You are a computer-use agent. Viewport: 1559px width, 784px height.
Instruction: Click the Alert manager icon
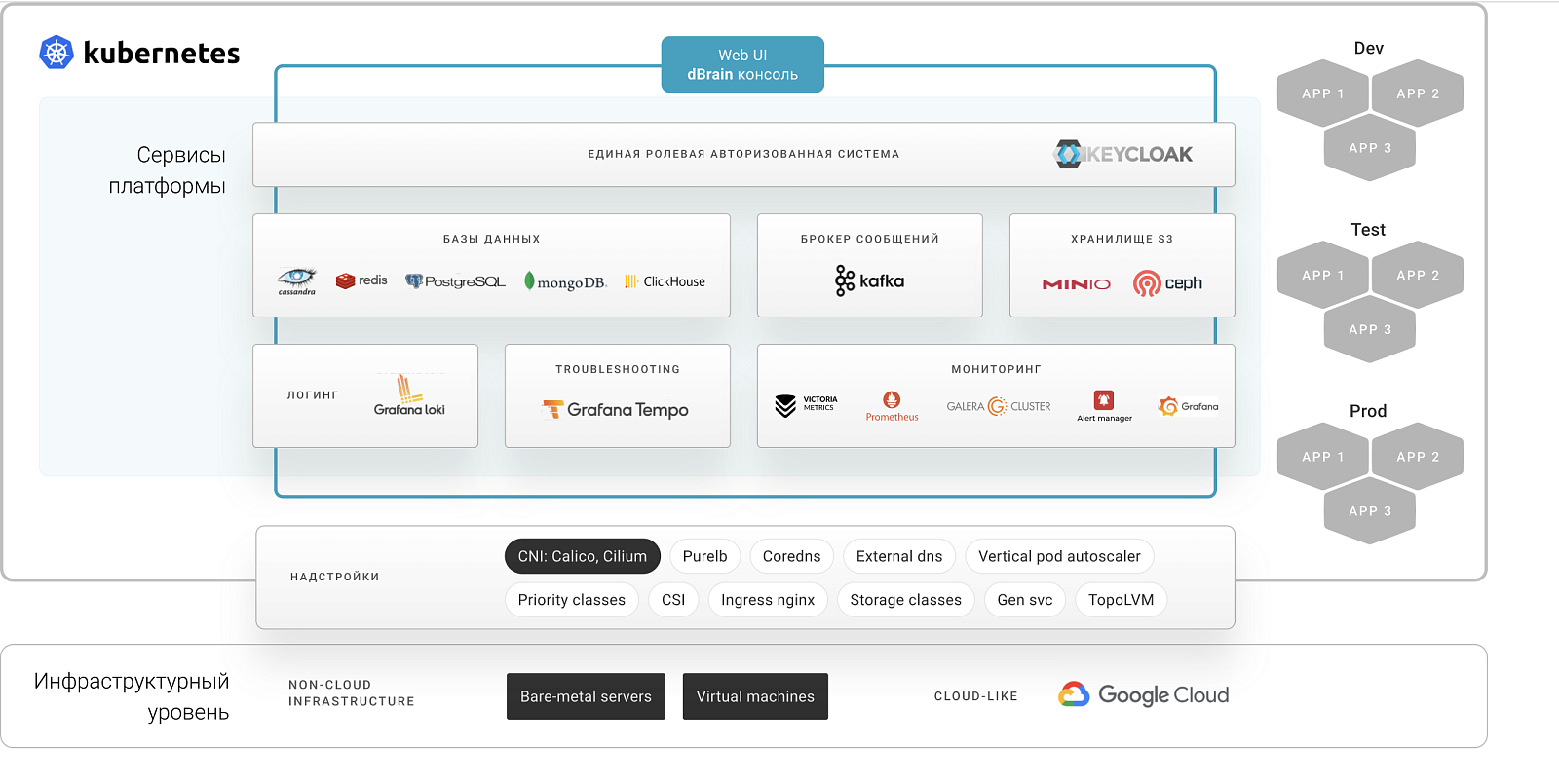[1104, 406]
